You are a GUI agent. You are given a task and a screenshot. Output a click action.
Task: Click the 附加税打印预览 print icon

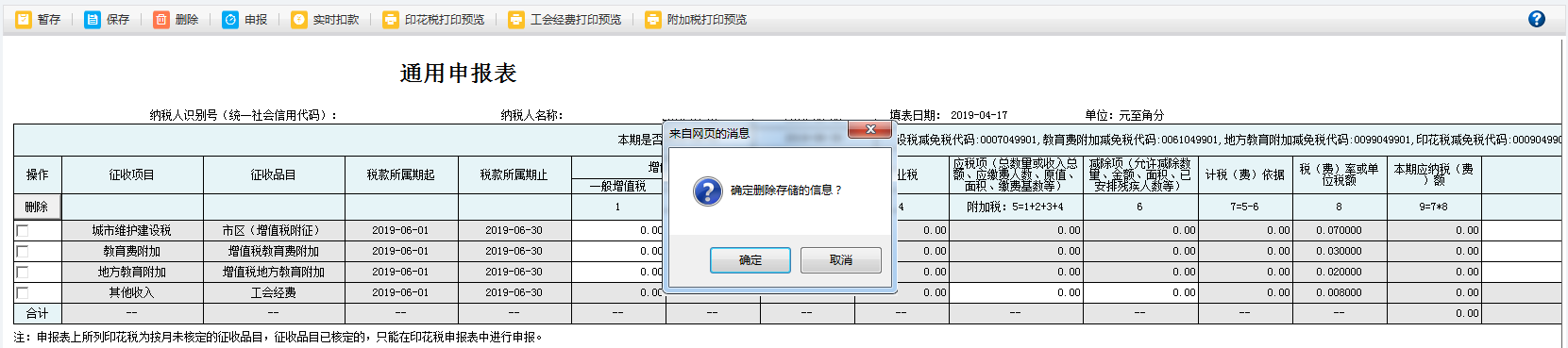653,19
